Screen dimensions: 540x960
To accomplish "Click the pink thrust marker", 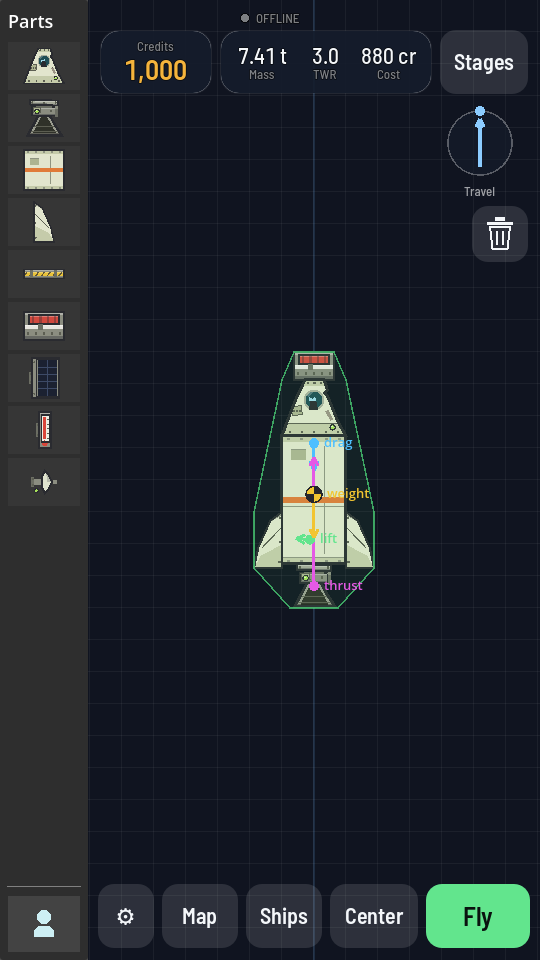I will click(x=313, y=586).
